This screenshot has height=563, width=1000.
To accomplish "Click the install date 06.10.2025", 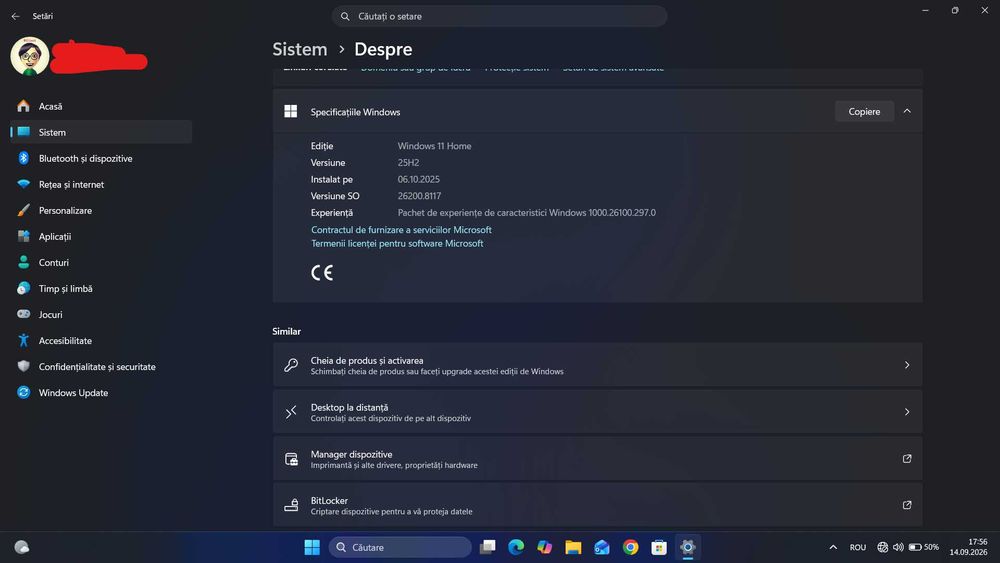I will pos(418,179).
